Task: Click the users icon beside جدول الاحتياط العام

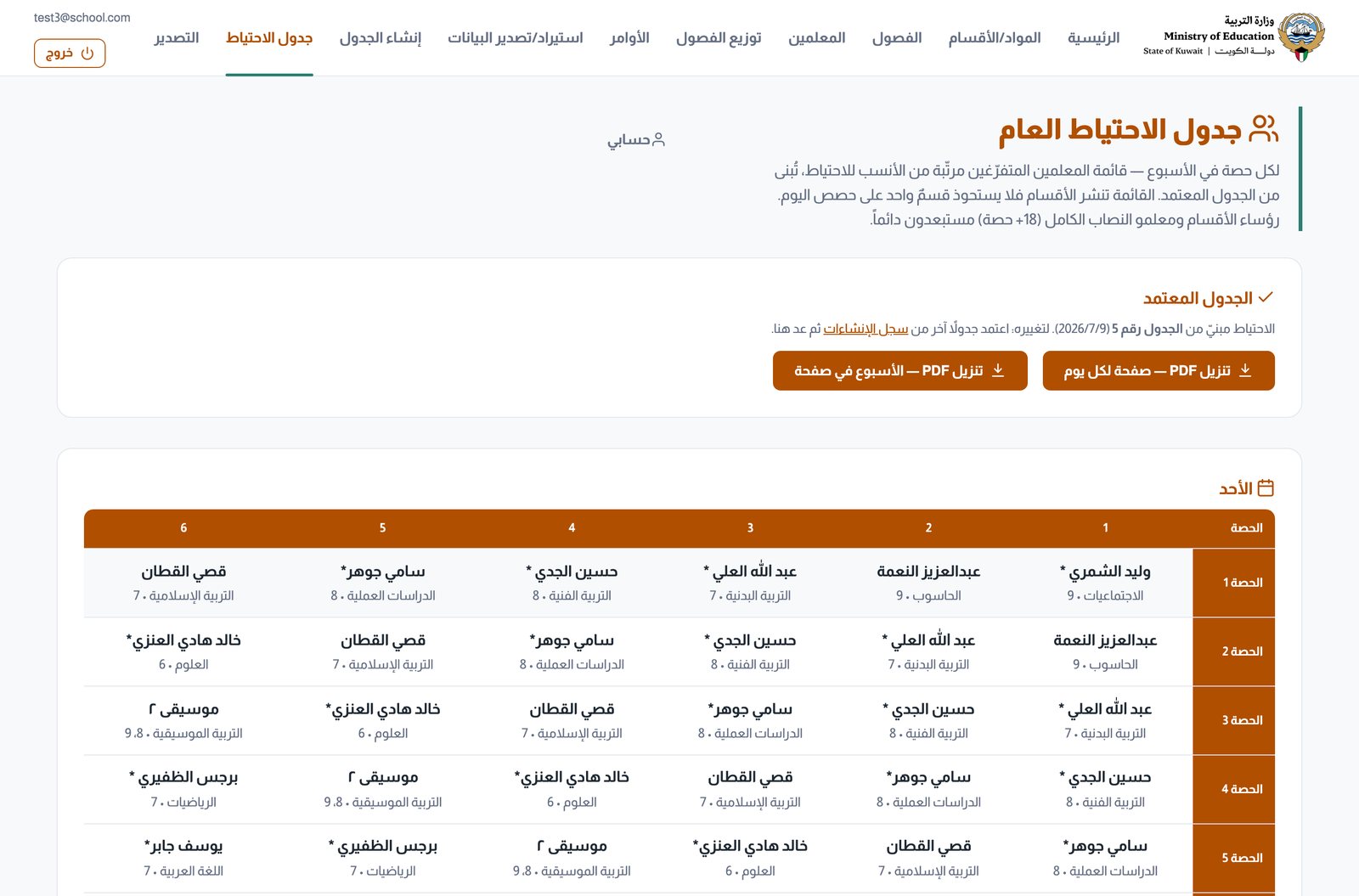Action: point(1264,129)
